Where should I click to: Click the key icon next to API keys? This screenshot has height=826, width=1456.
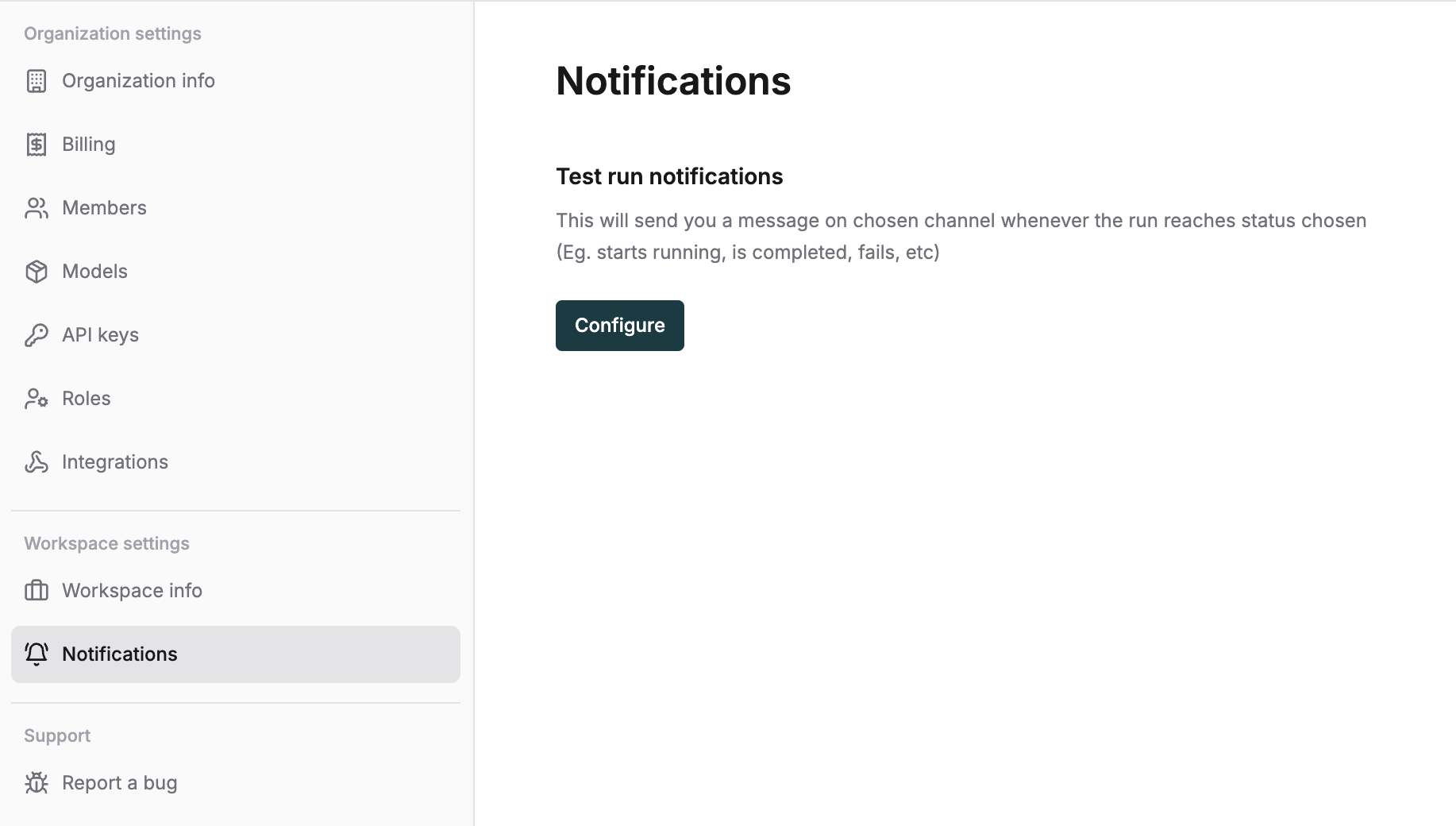tap(37, 334)
